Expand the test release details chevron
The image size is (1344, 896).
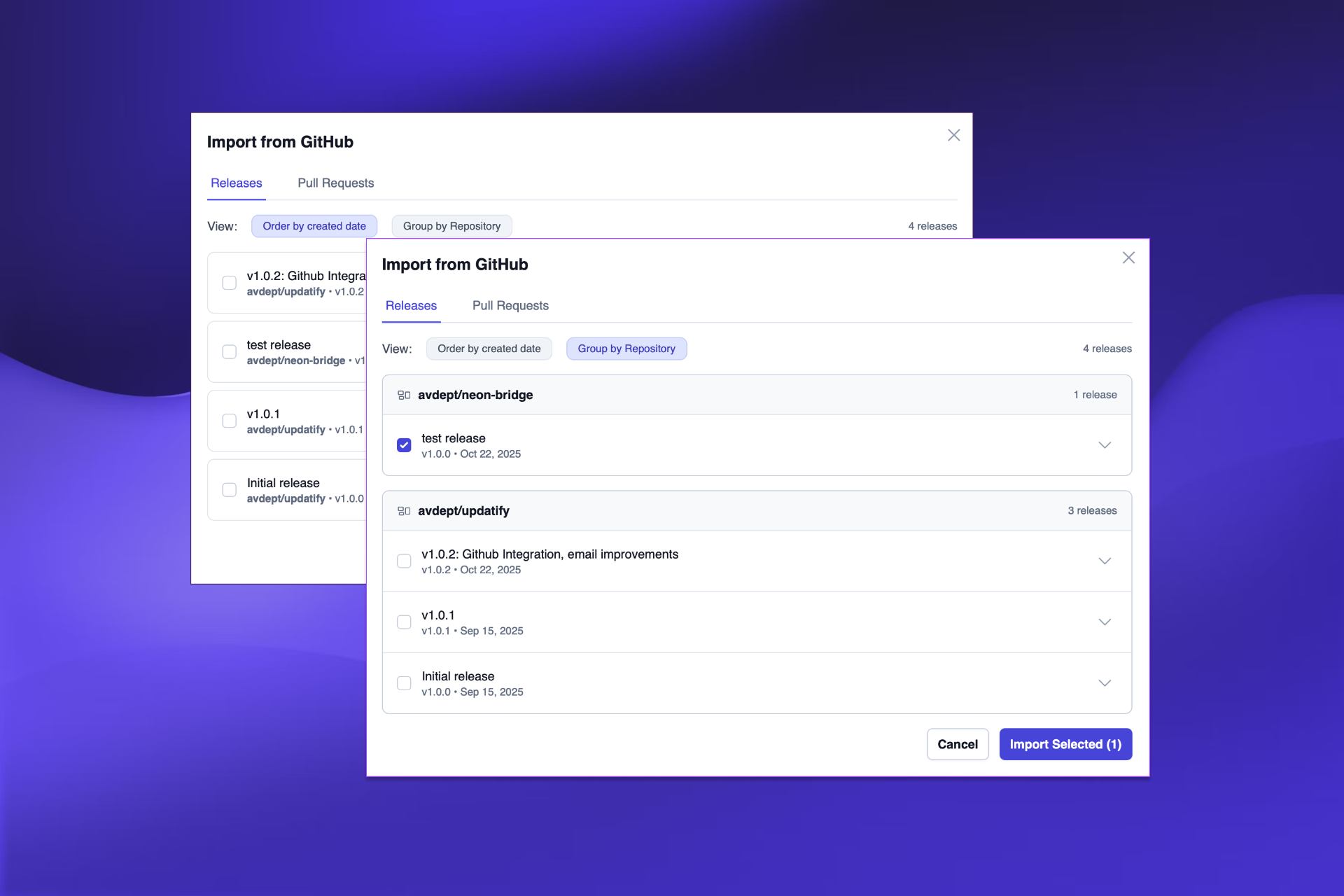pyautogui.click(x=1105, y=445)
